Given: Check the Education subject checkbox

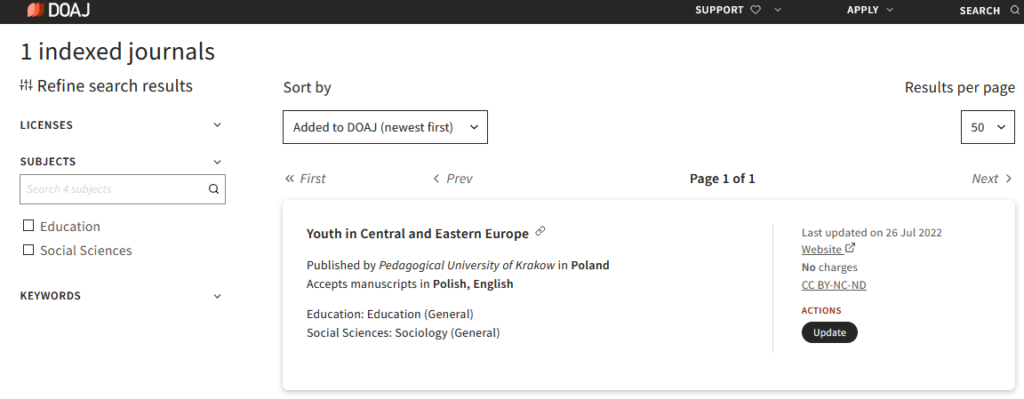Looking at the screenshot, I should [28, 225].
